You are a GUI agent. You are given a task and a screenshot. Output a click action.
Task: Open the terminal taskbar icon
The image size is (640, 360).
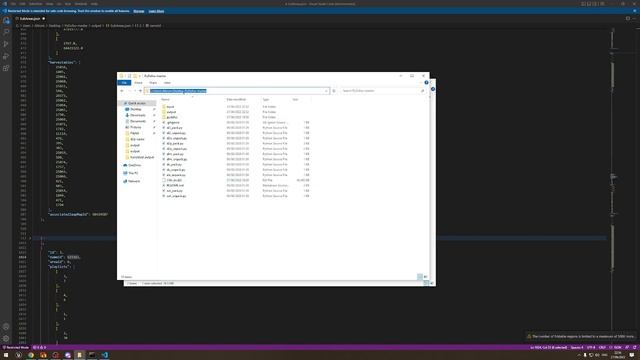tap(92, 355)
